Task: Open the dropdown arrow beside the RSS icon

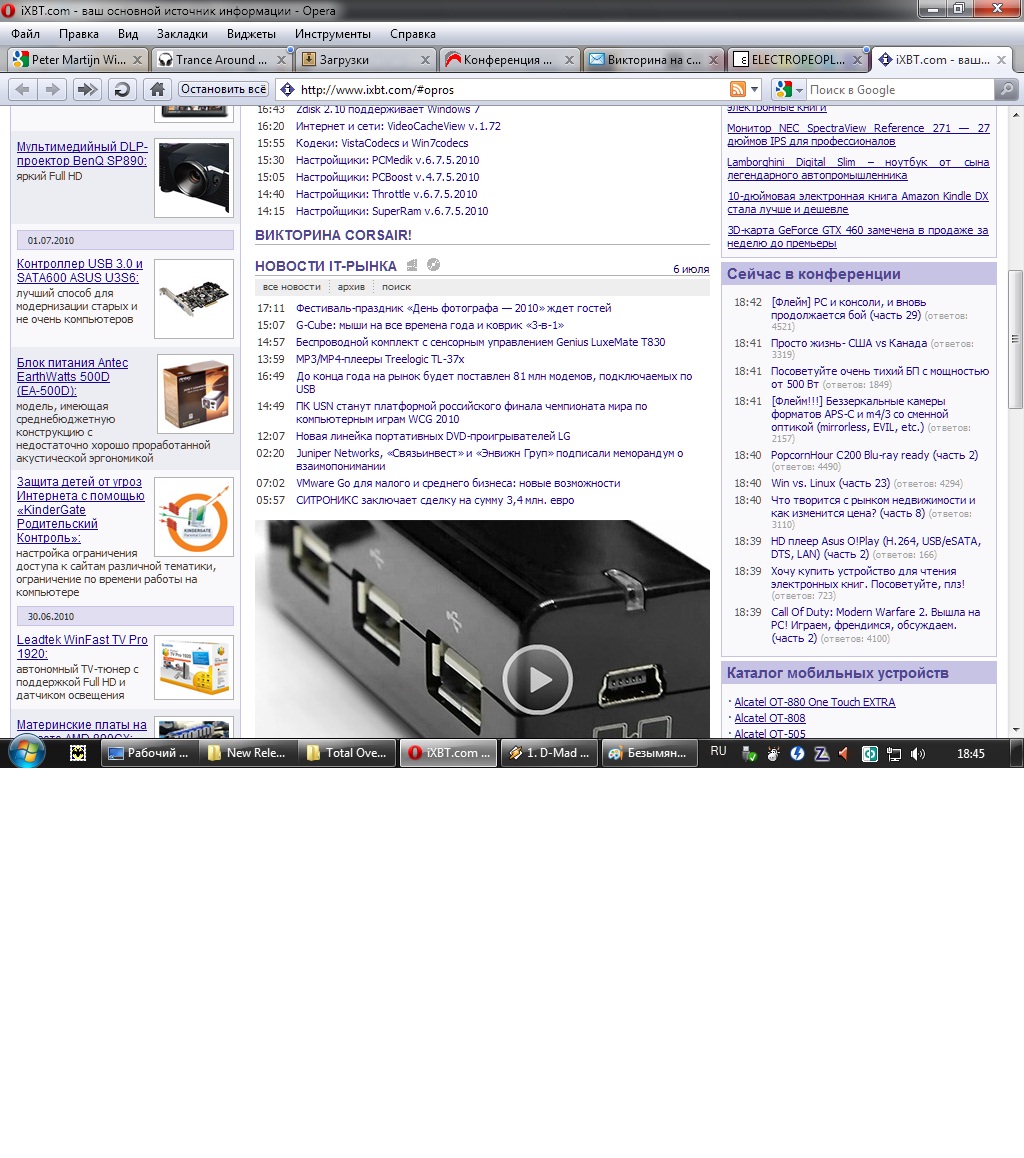Action: (755, 89)
